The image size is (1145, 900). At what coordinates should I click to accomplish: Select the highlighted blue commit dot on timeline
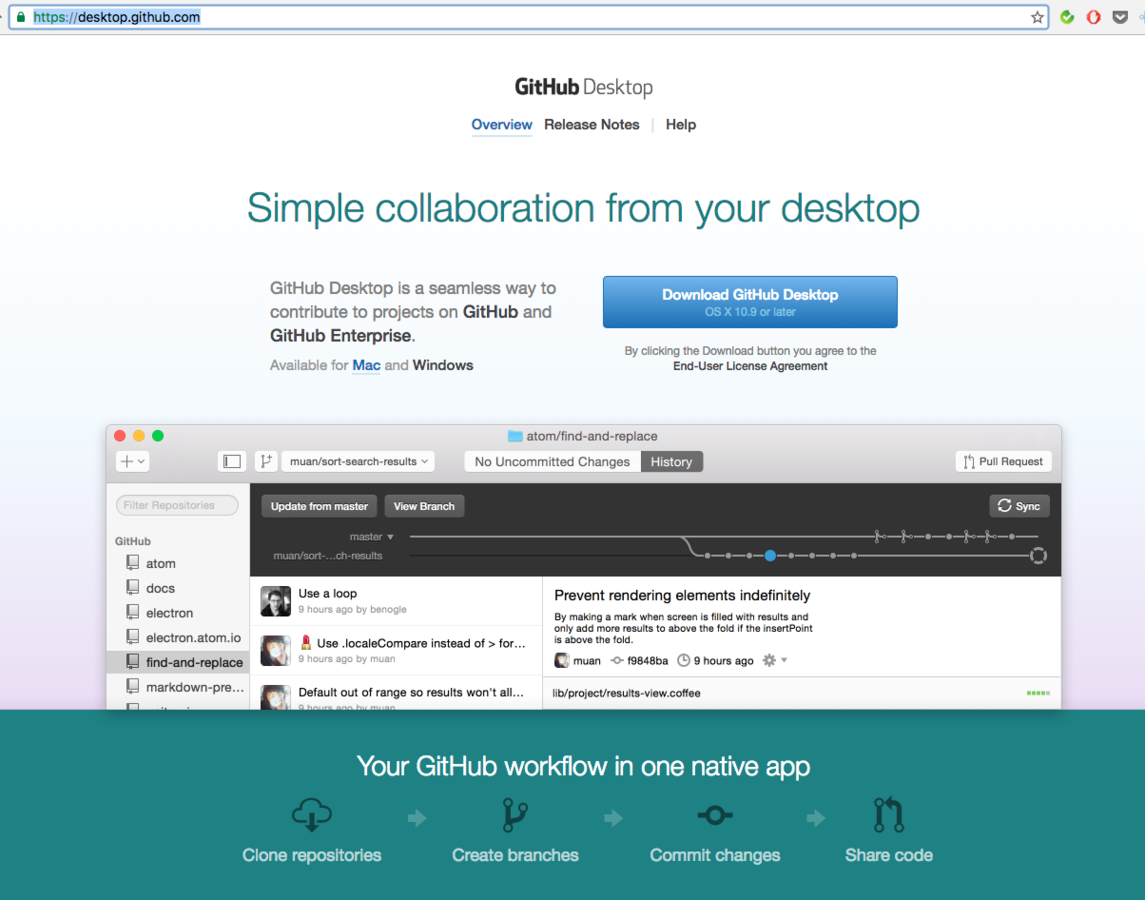(x=770, y=556)
